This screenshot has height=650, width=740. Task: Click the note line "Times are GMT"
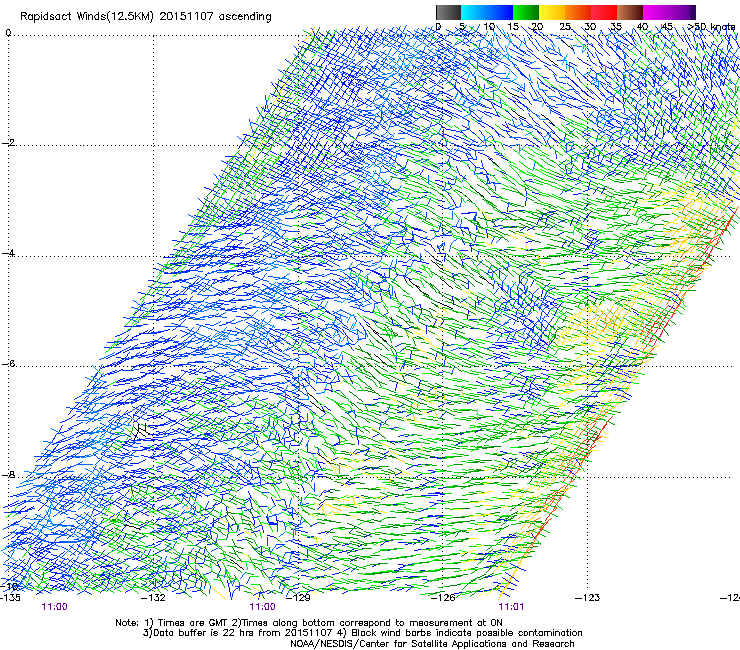[x=193, y=623]
